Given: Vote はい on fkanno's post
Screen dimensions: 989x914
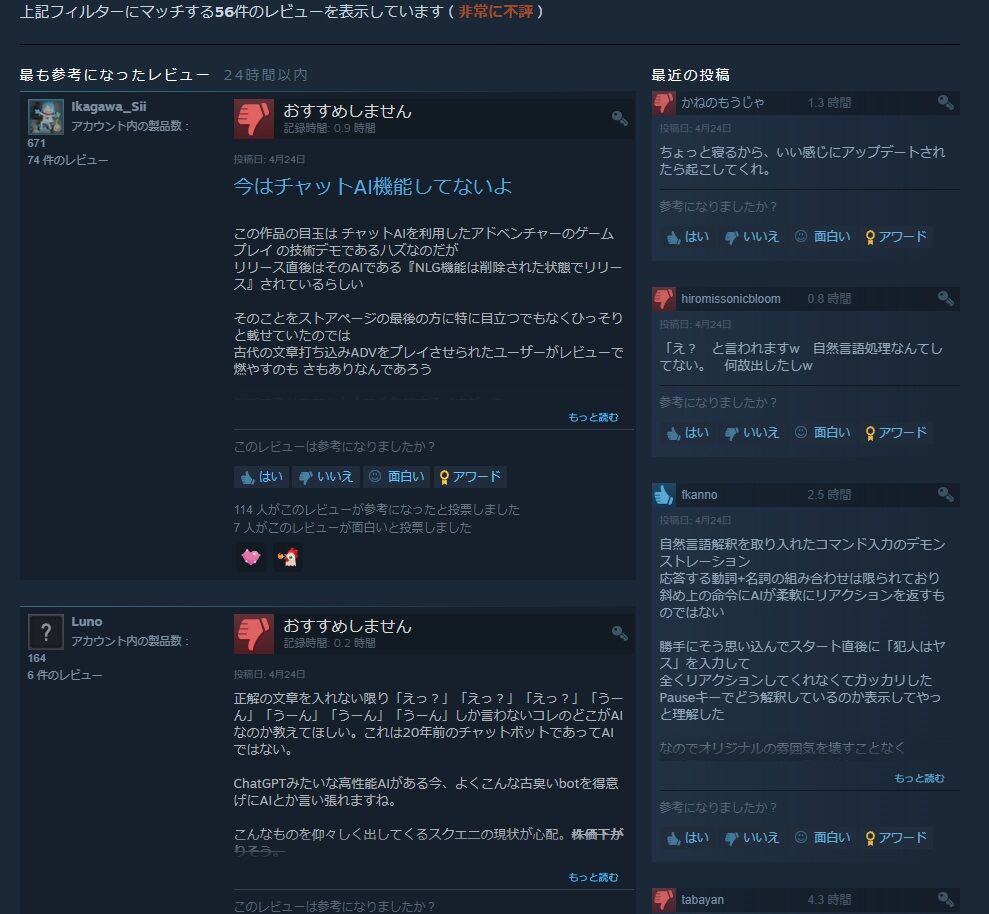Looking at the screenshot, I should pyautogui.click(x=688, y=838).
